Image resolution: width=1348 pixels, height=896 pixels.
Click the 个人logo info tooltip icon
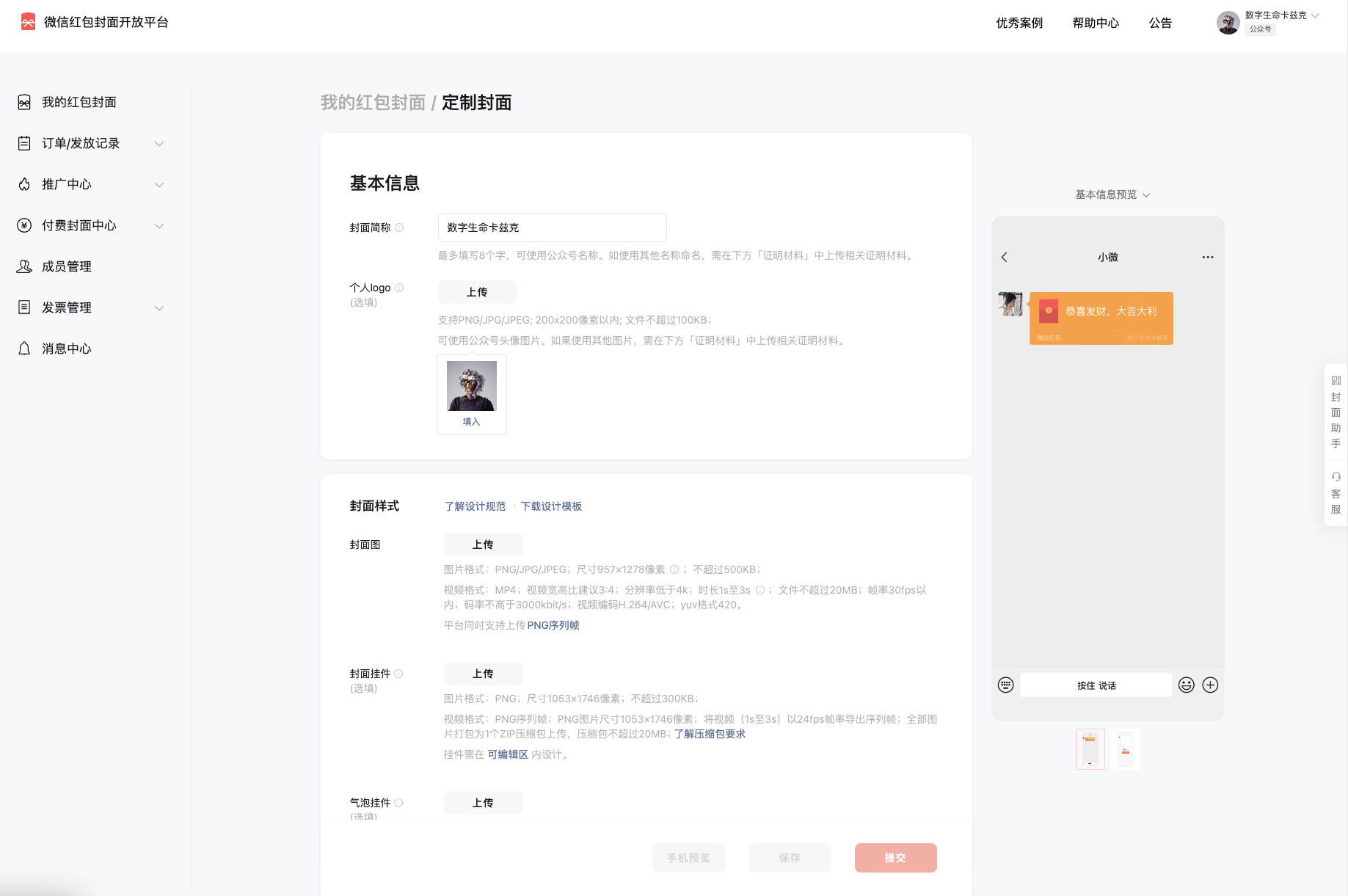point(399,287)
